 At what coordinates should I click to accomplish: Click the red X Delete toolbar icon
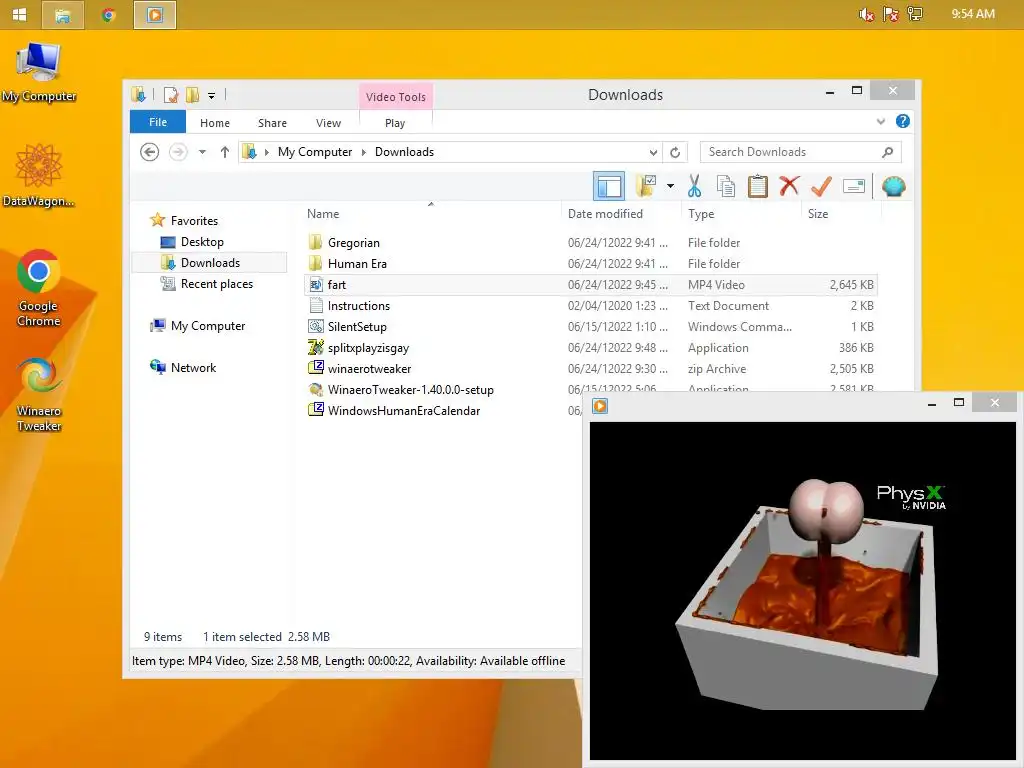(789, 185)
